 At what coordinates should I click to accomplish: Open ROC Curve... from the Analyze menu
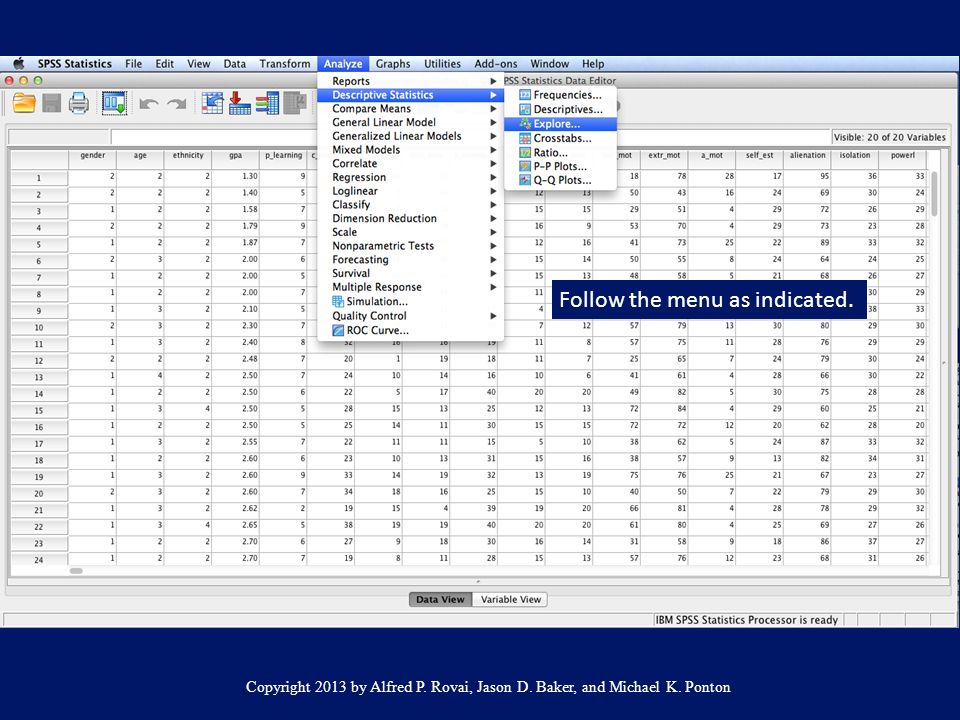(x=410, y=330)
